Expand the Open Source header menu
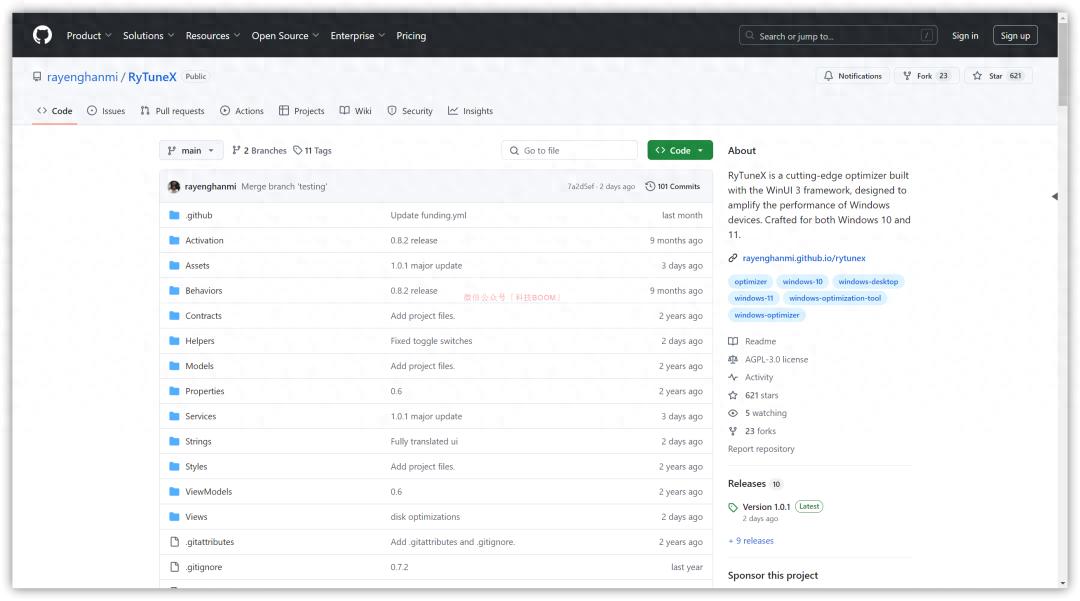Image resolution: width=1080 pixels, height=601 pixels. pyautogui.click(x=285, y=36)
